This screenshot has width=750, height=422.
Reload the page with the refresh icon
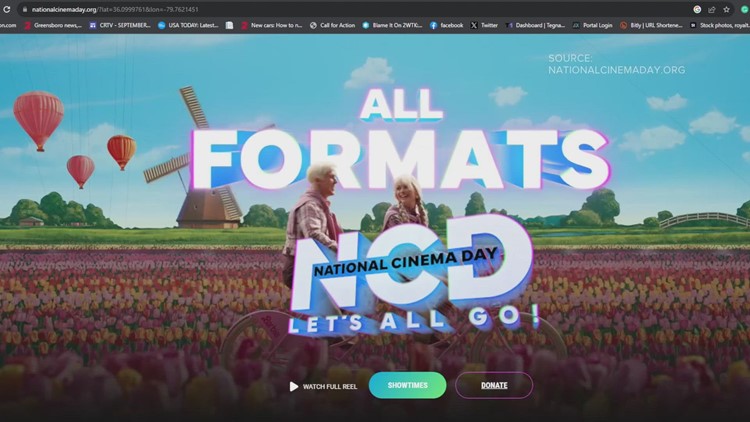[x=7, y=10]
